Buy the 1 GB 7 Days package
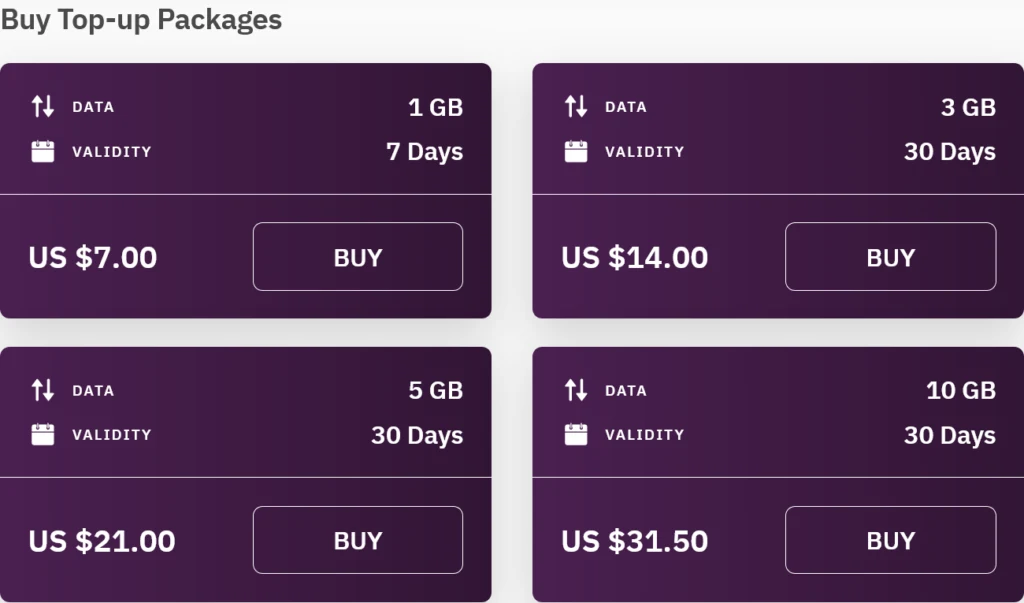Image resolution: width=1024 pixels, height=603 pixels. (358, 257)
